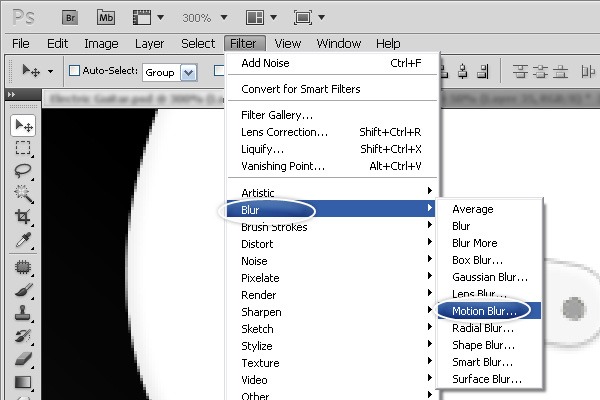
Task: Click Add Noise in Filter menu
Action: 331,63
